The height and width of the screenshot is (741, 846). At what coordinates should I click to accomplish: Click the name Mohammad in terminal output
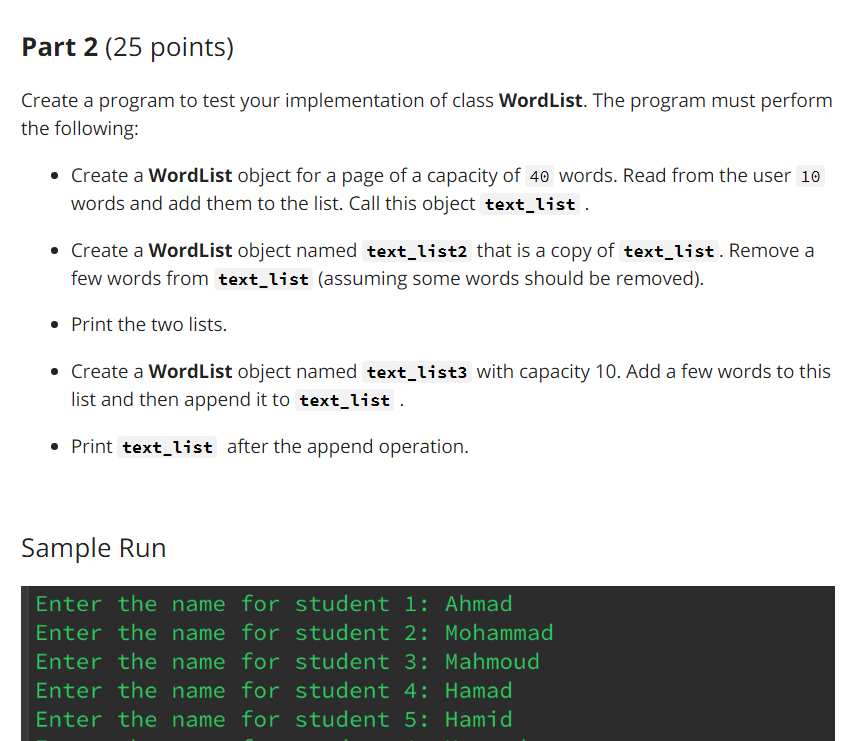tap(499, 632)
